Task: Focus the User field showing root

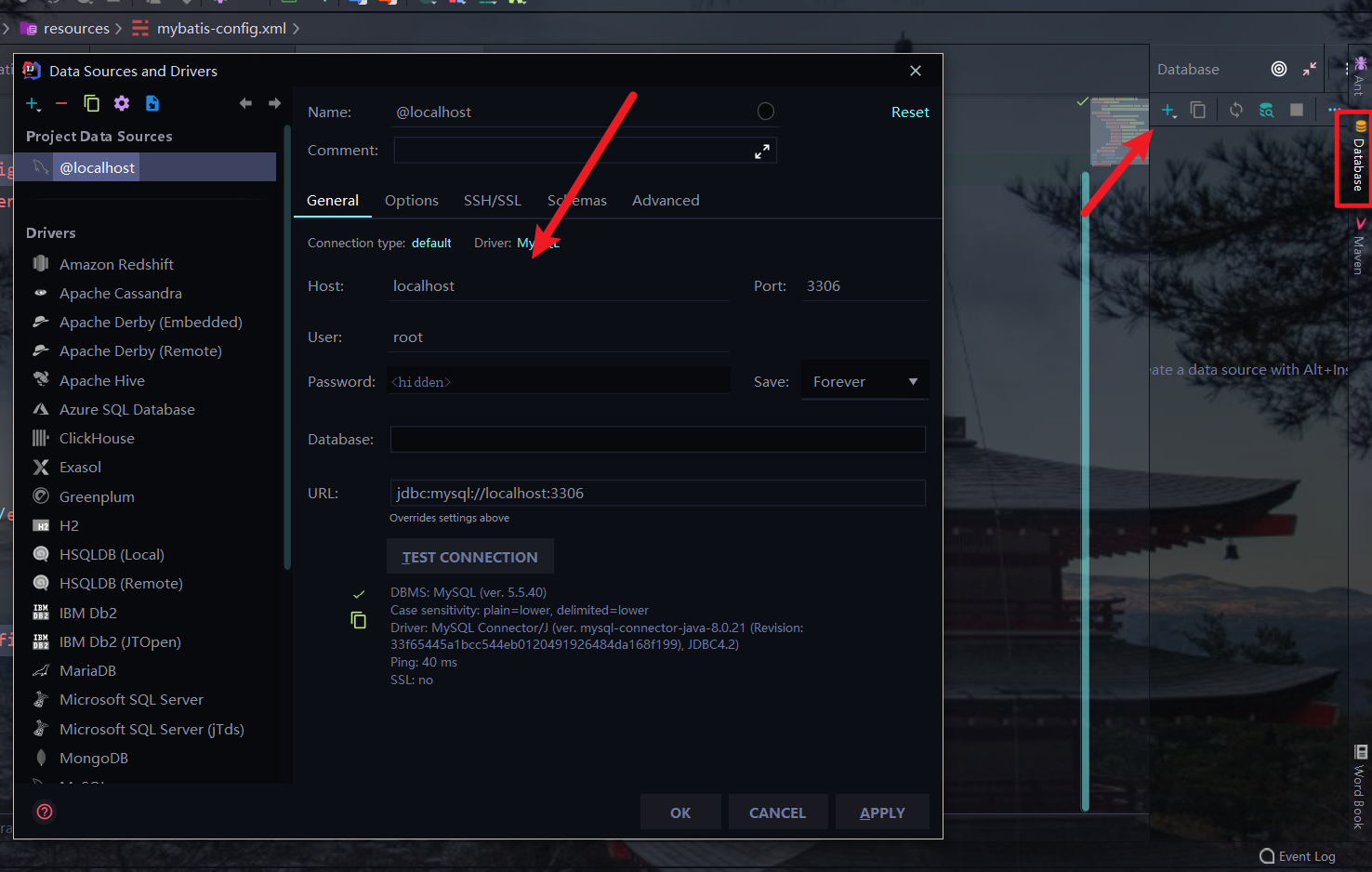Action: pos(558,337)
